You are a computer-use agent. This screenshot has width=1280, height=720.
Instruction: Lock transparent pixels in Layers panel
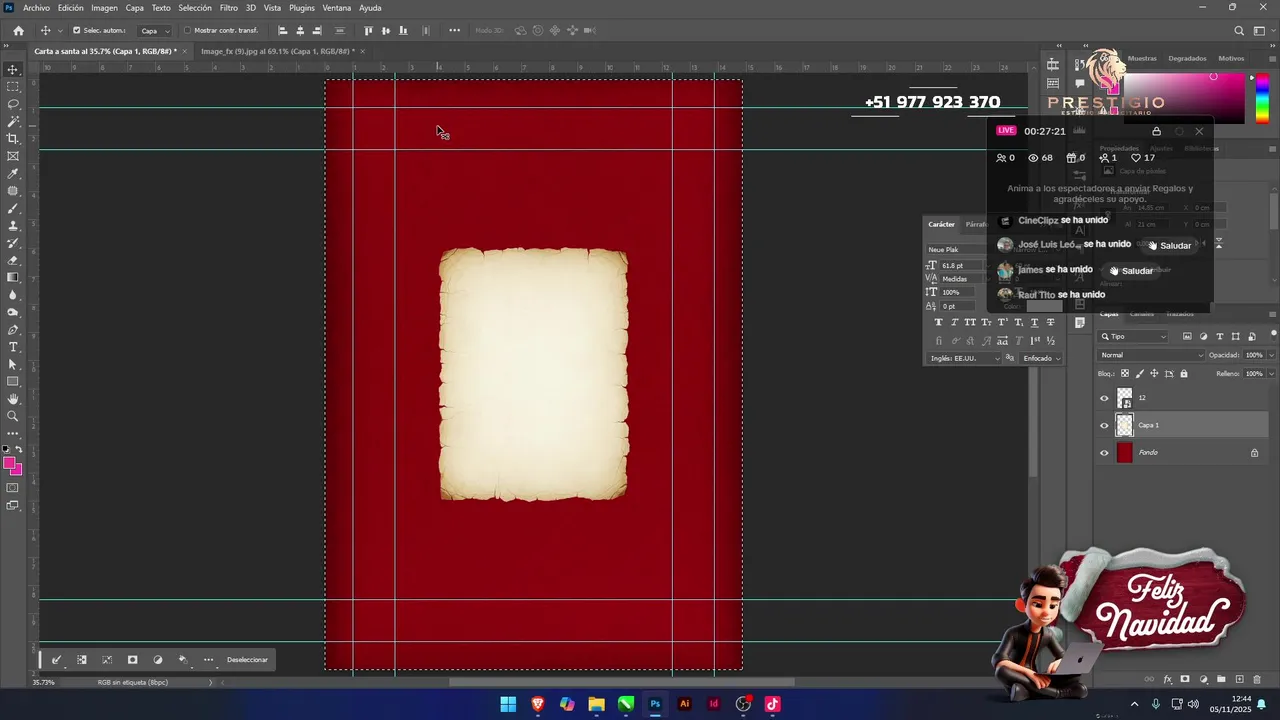pos(1124,373)
